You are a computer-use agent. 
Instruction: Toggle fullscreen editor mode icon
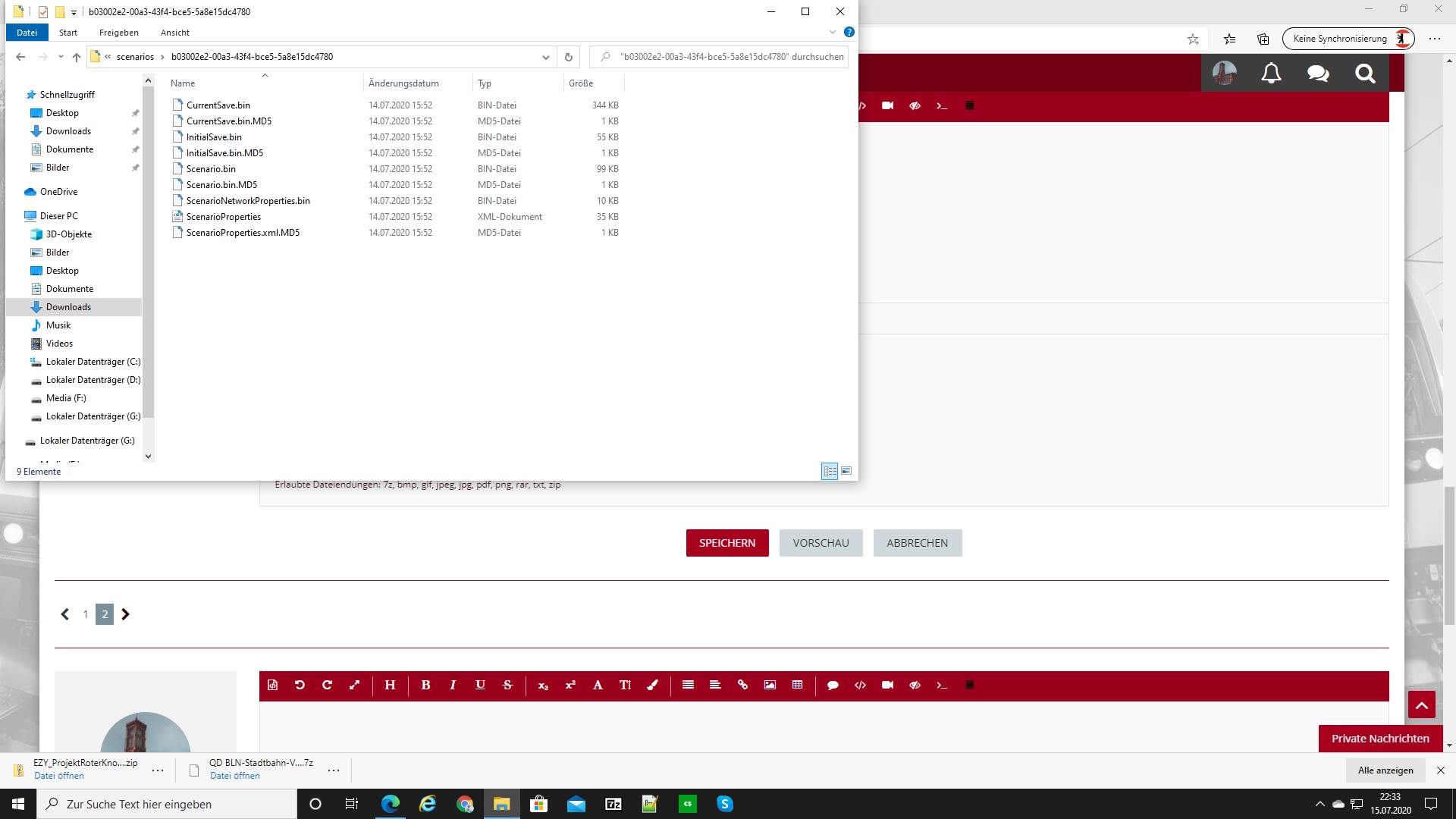354,685
